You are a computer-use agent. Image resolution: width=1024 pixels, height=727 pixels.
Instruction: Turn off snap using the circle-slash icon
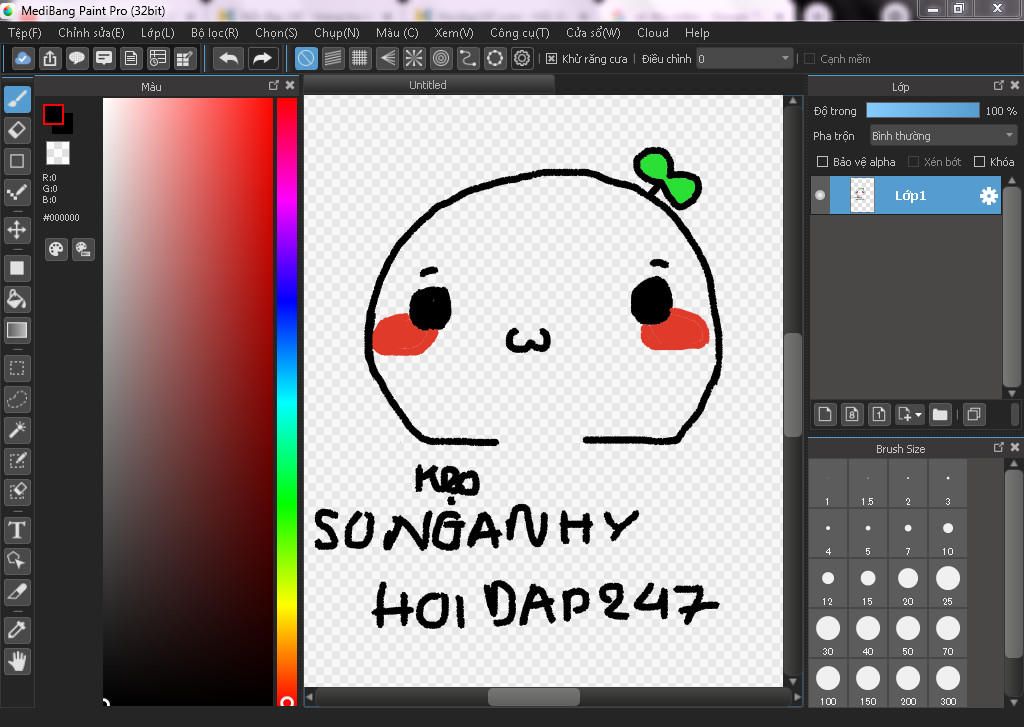[306, 59]
